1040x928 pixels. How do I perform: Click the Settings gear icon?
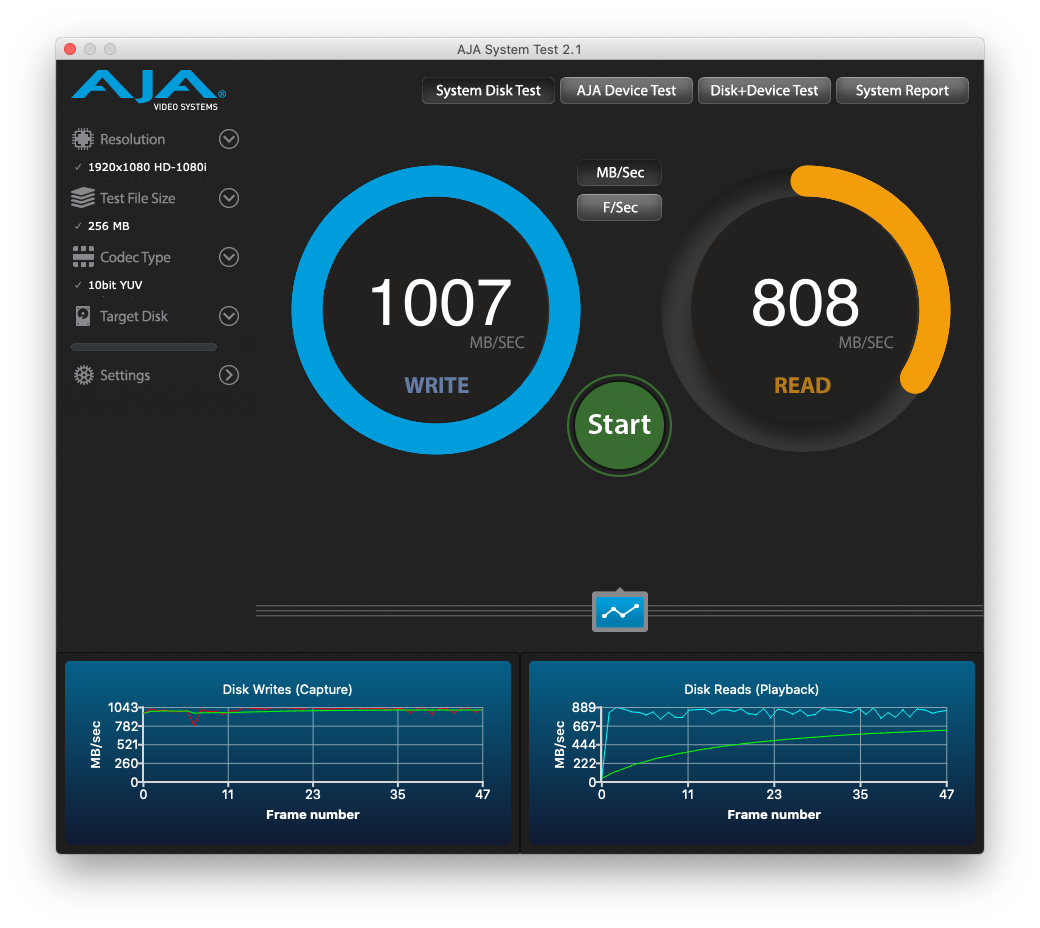click(x=84, y=375)
